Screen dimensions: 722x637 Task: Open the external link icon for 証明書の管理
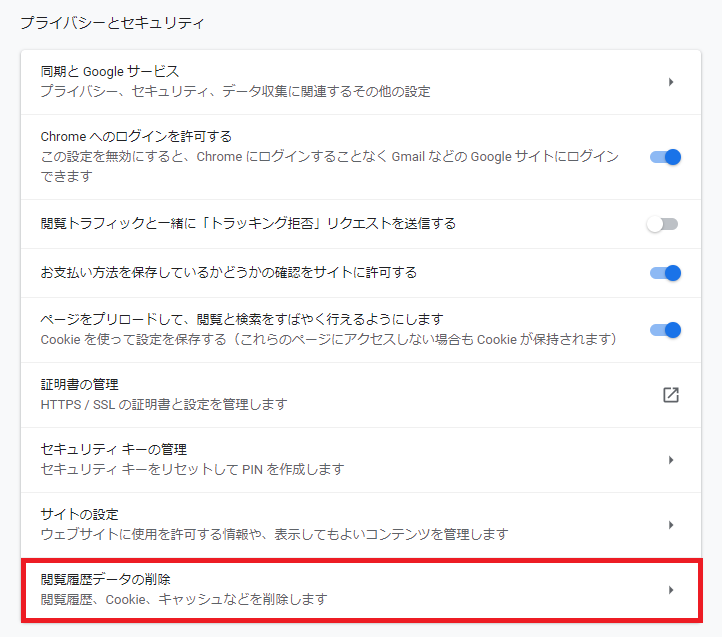point(670,395)
